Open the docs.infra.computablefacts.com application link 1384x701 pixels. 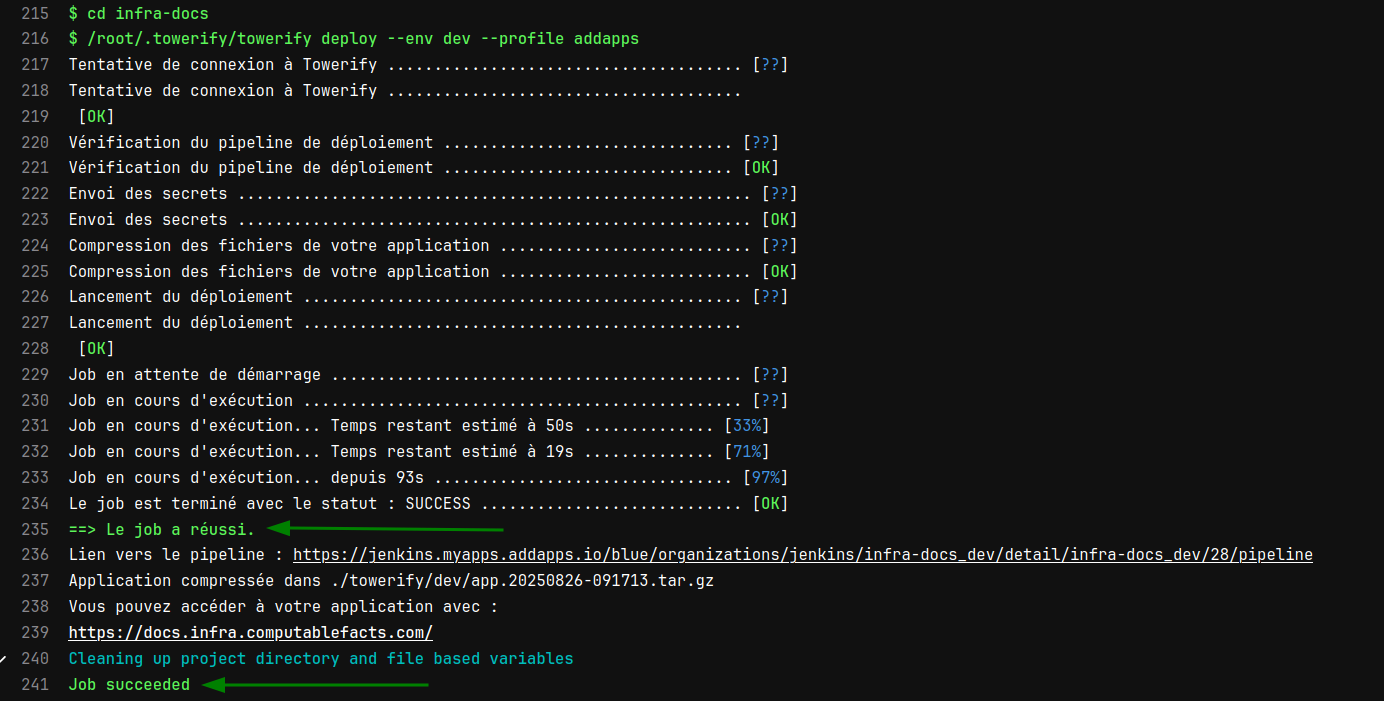[250, 632]
